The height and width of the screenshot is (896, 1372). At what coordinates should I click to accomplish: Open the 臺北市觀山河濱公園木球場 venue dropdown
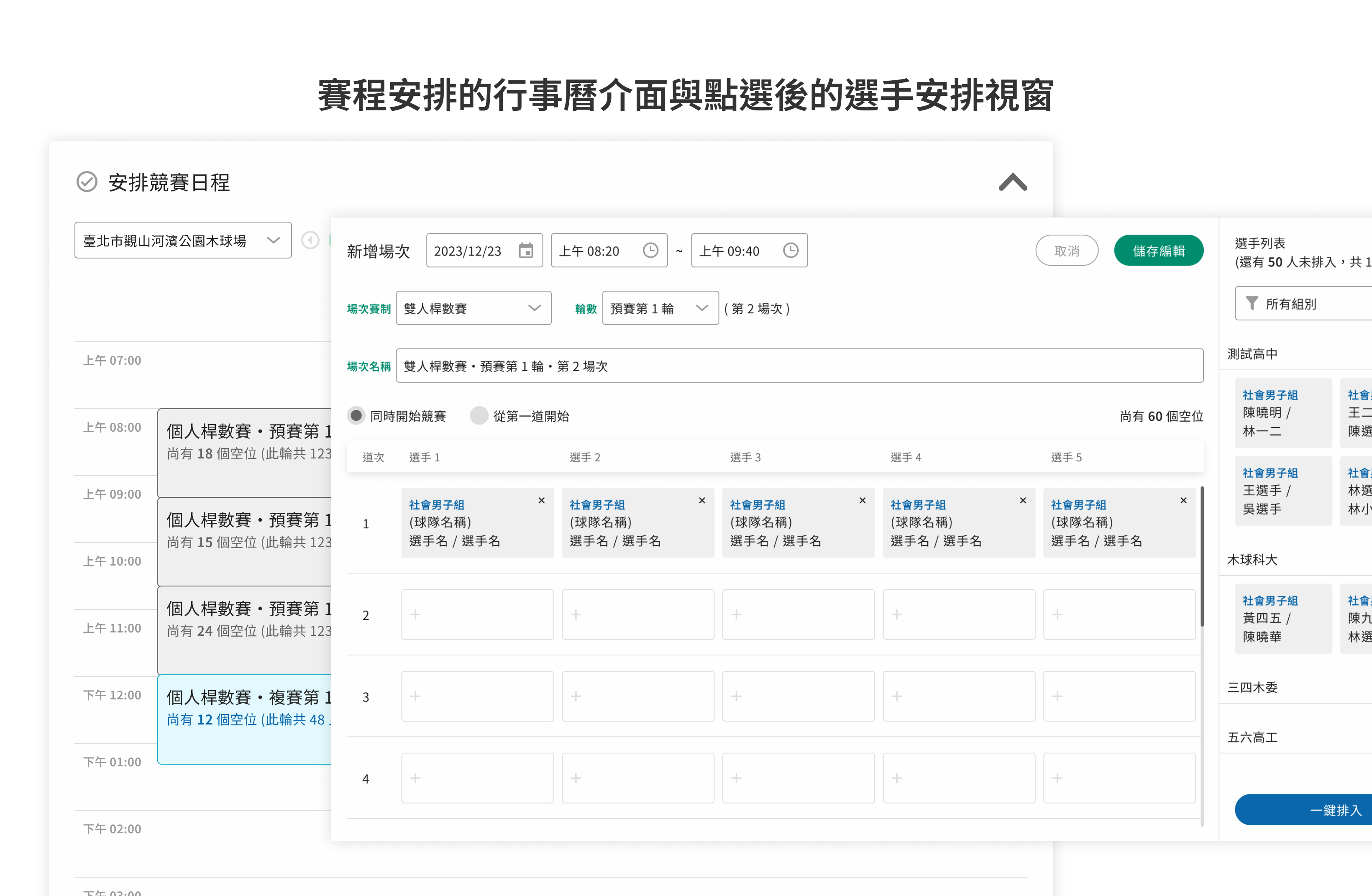pyautogui.click(x=183, y=240)
